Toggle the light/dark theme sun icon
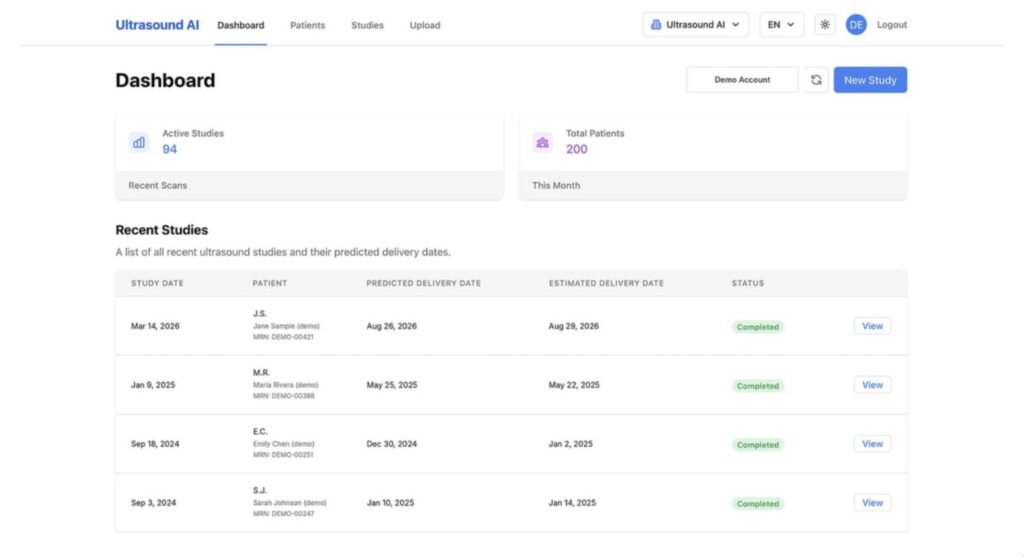 pos(825,25)
